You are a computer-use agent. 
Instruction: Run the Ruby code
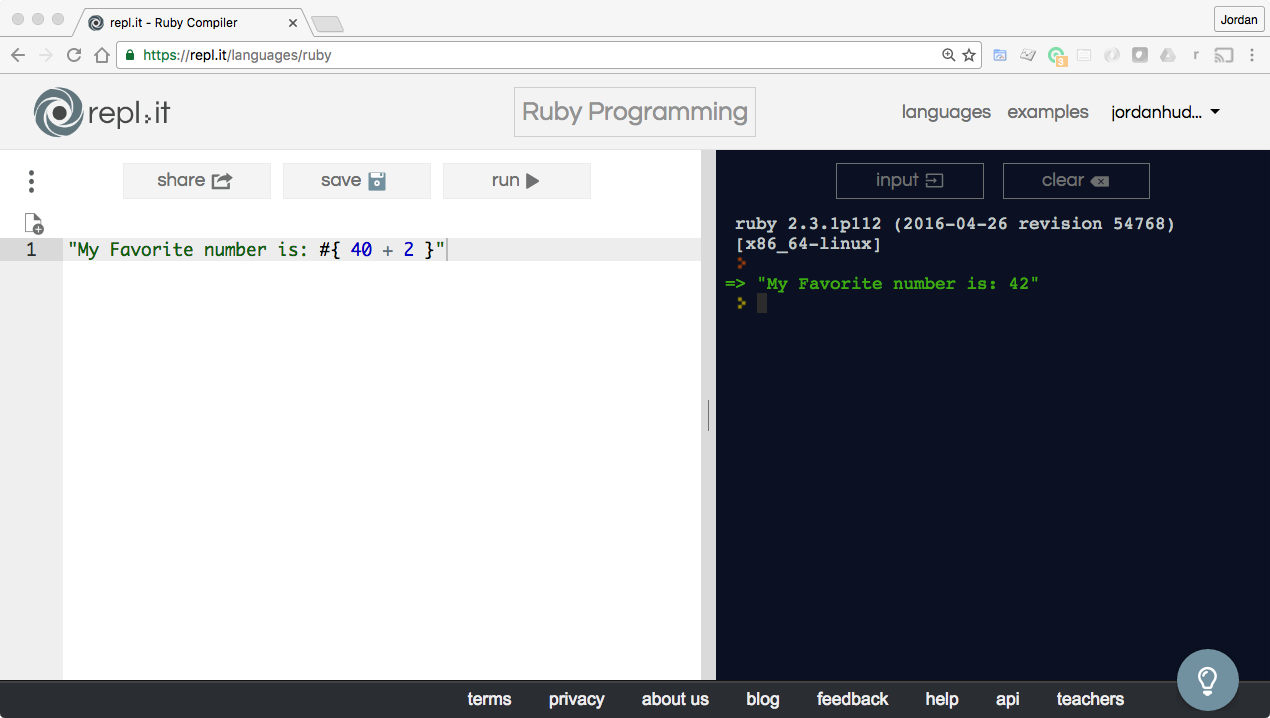click(516, 181)
